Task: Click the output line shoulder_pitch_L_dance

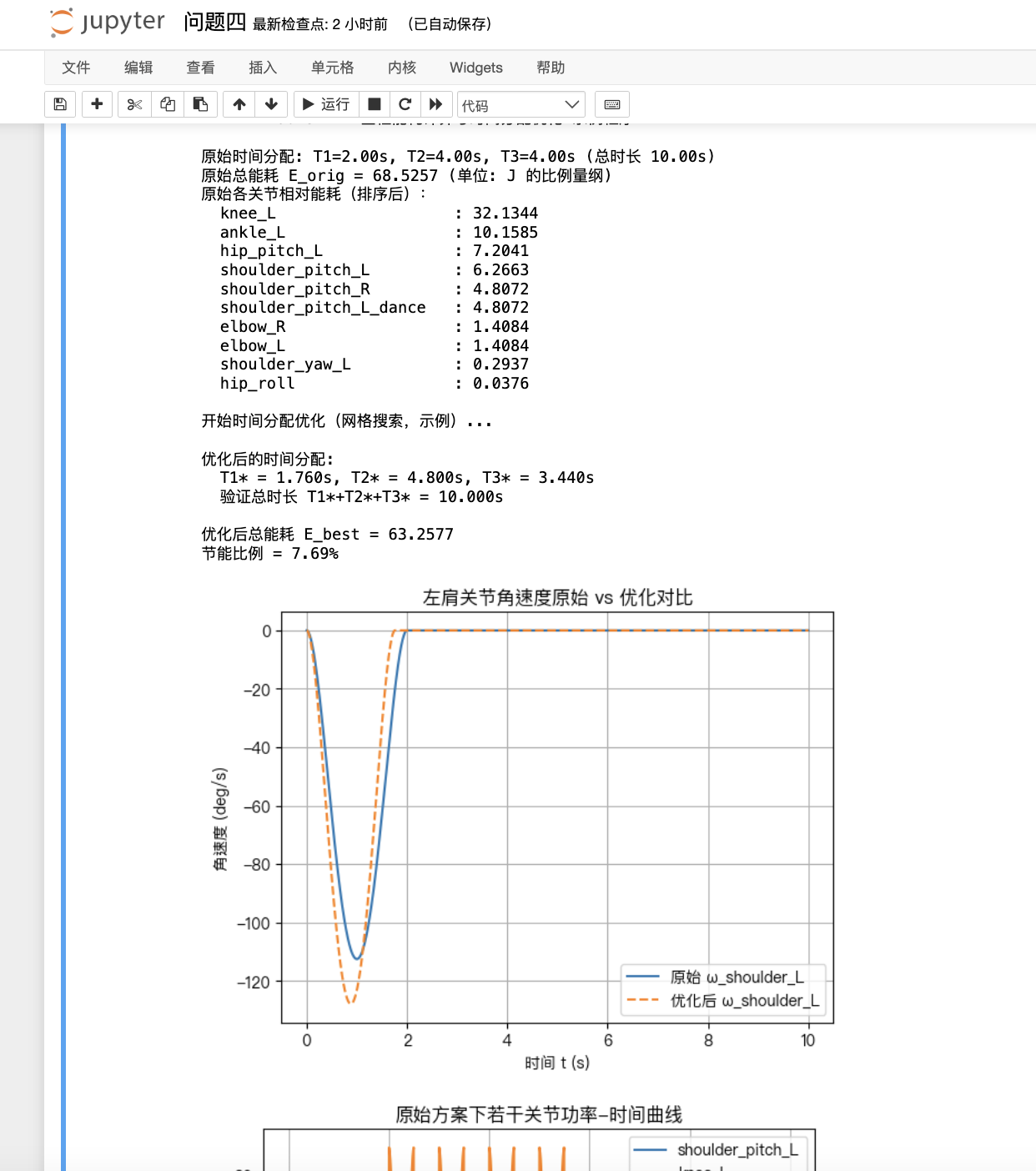Action: [375, 308]
